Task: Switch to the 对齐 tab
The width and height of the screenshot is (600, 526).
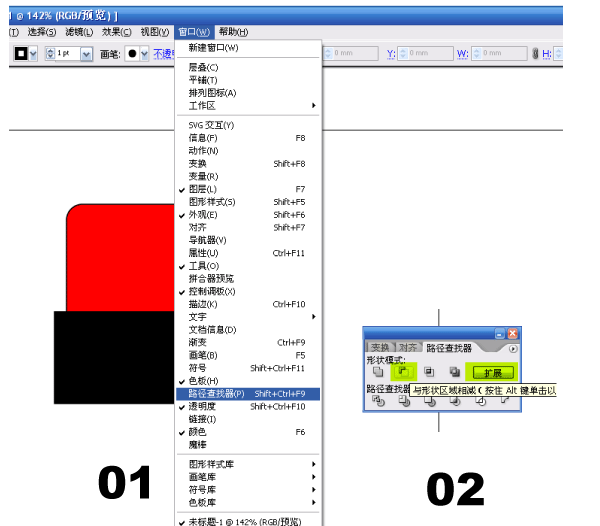Action: click(x=408, y=347)
